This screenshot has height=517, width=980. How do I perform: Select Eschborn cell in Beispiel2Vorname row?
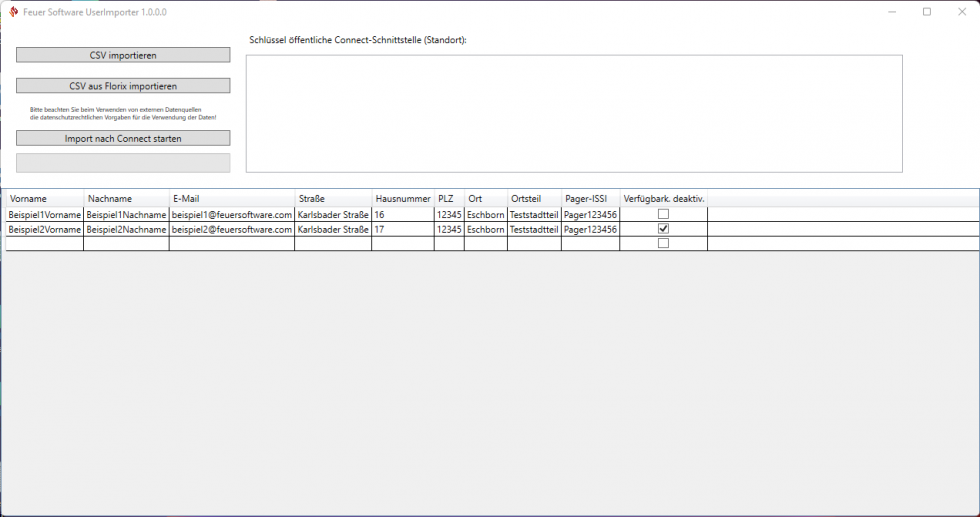pyautogui.click(x=486, y=229)
